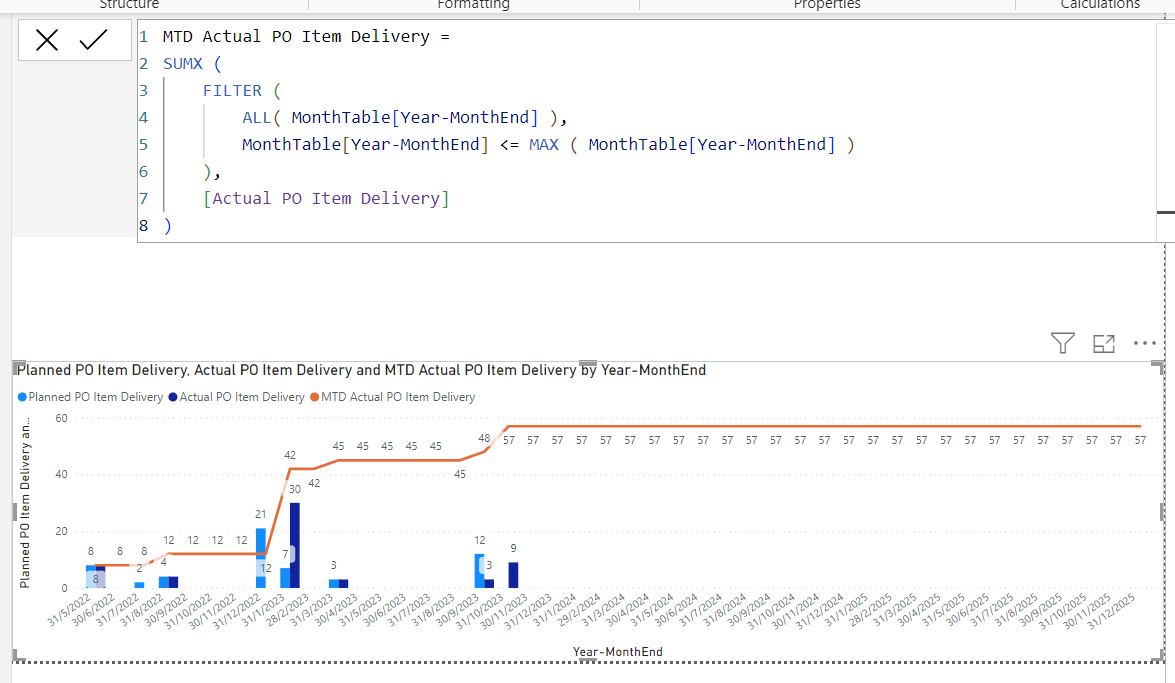Image resolution: width=1175 pixels, height=683 pixels.
Task: Click the formula bar vertical scrollbar
Action: point(1165,131)
